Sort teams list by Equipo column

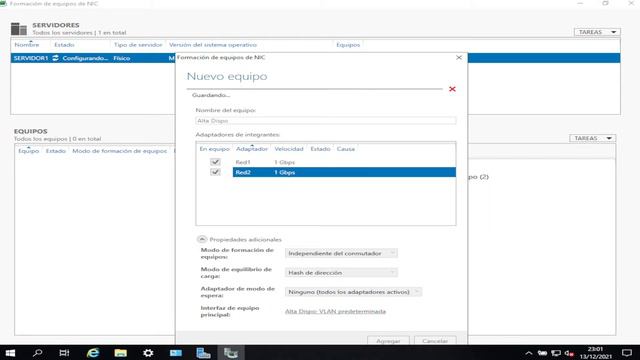(29, 151)
